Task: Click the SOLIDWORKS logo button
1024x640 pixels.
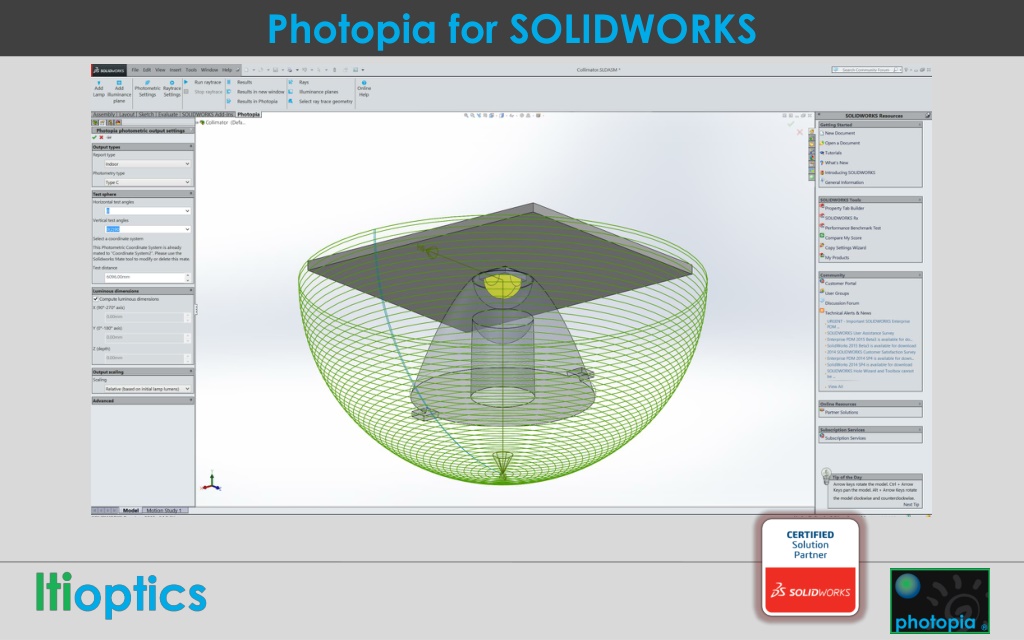Action: point(108,70)
